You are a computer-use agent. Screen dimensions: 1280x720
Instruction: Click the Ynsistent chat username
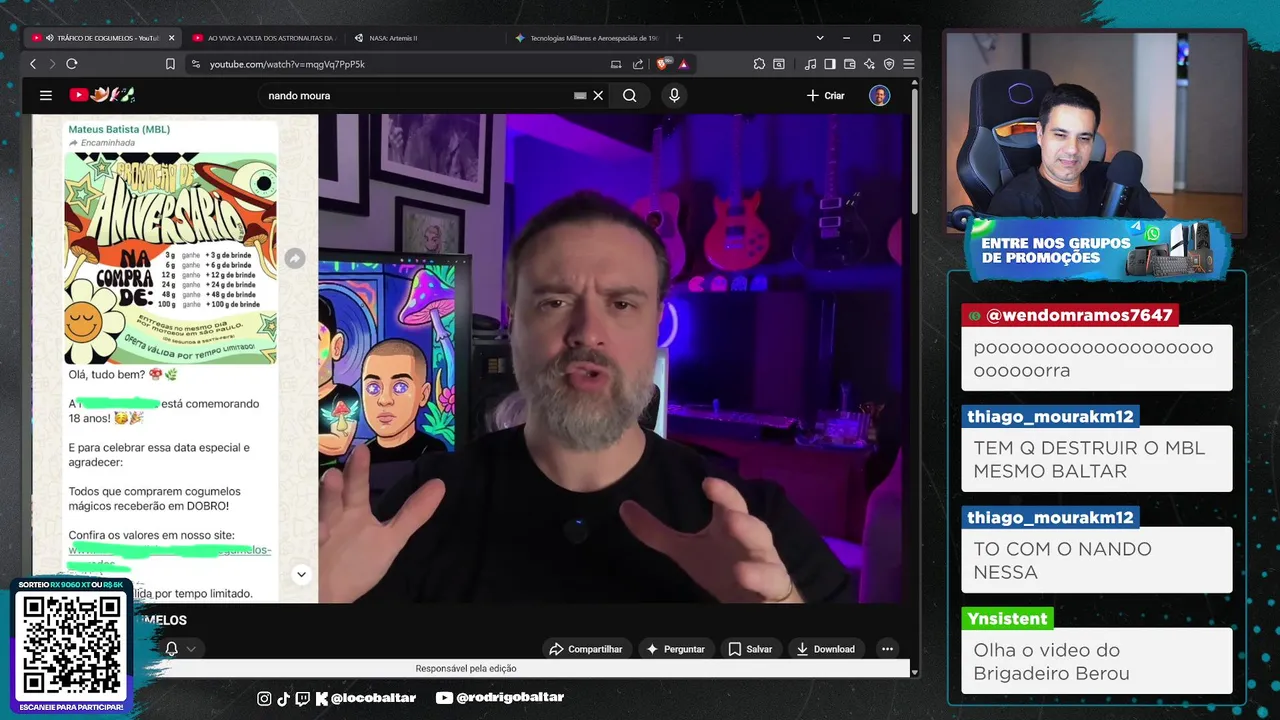point(1007,618)
